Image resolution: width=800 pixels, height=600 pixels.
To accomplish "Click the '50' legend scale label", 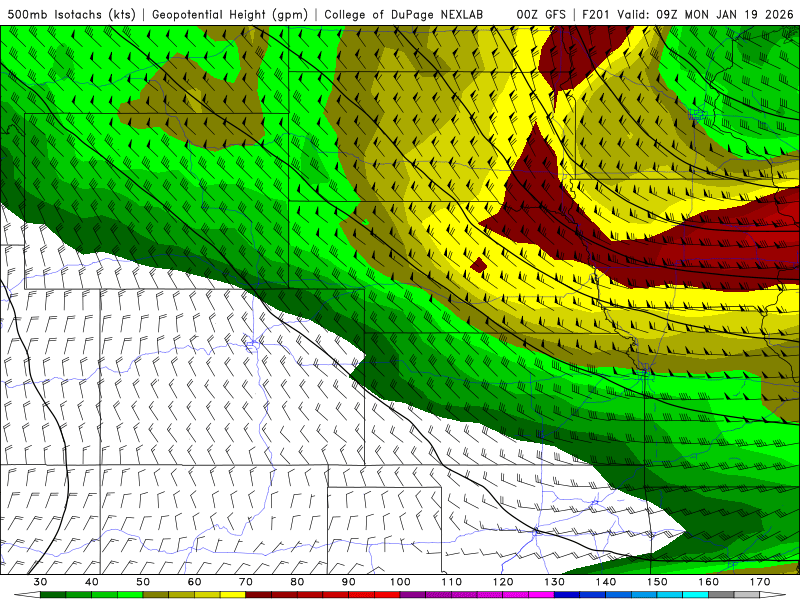I will [143, 582].
